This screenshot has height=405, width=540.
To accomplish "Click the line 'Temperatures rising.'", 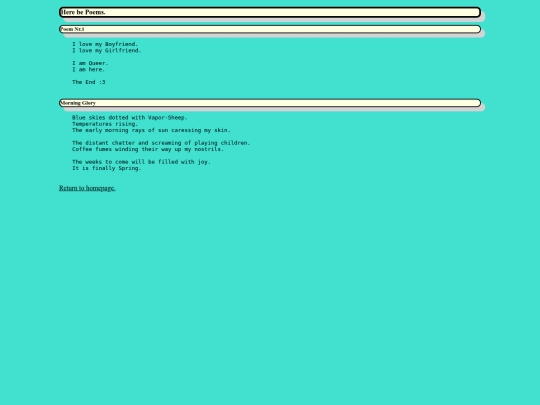I will pos(105,124).
